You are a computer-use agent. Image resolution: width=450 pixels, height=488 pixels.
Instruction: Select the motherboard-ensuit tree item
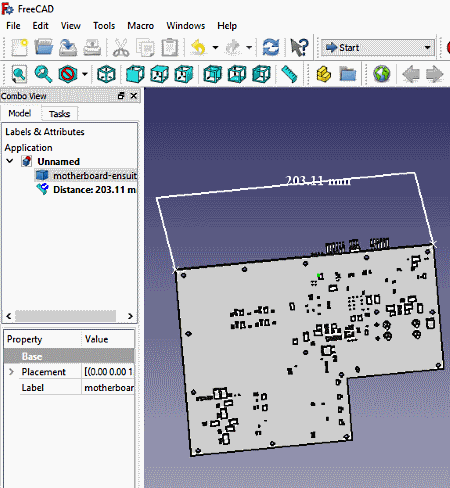[86, 176]
